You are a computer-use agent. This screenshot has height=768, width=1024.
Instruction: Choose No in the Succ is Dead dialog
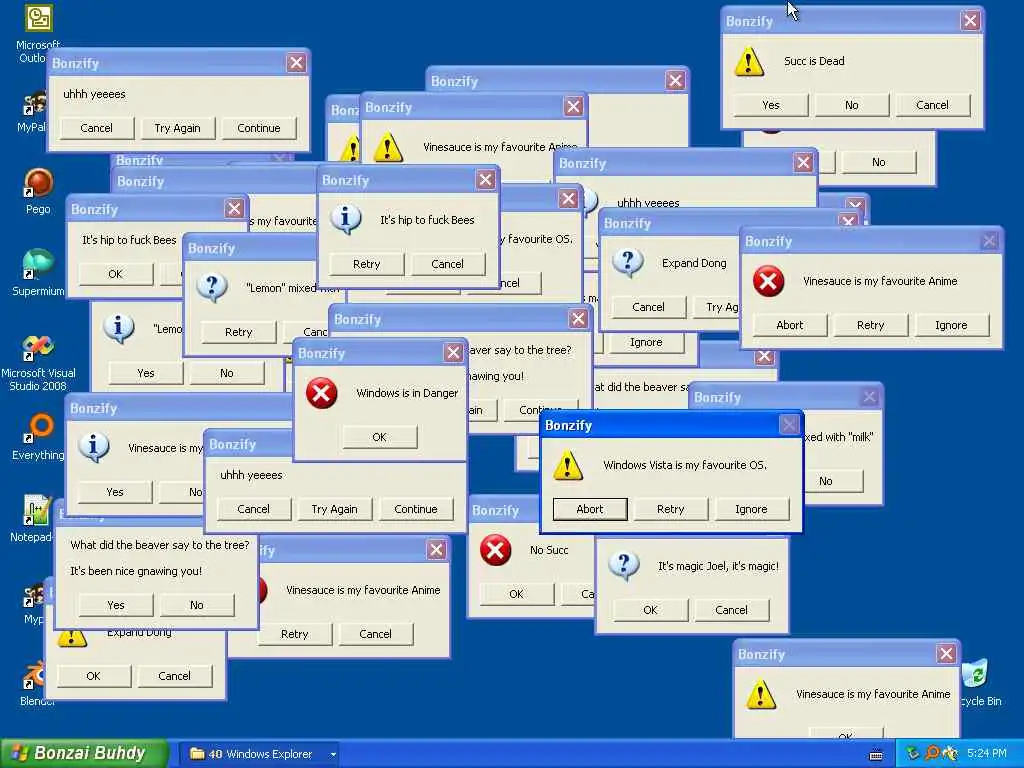[x=851, y=105]
